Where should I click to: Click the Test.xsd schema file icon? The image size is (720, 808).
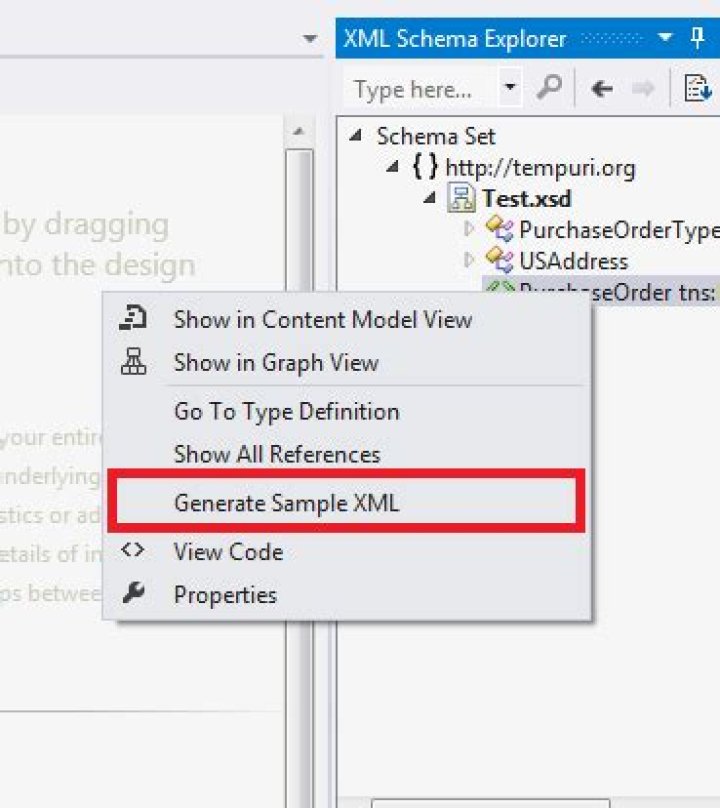click(462, 198)
